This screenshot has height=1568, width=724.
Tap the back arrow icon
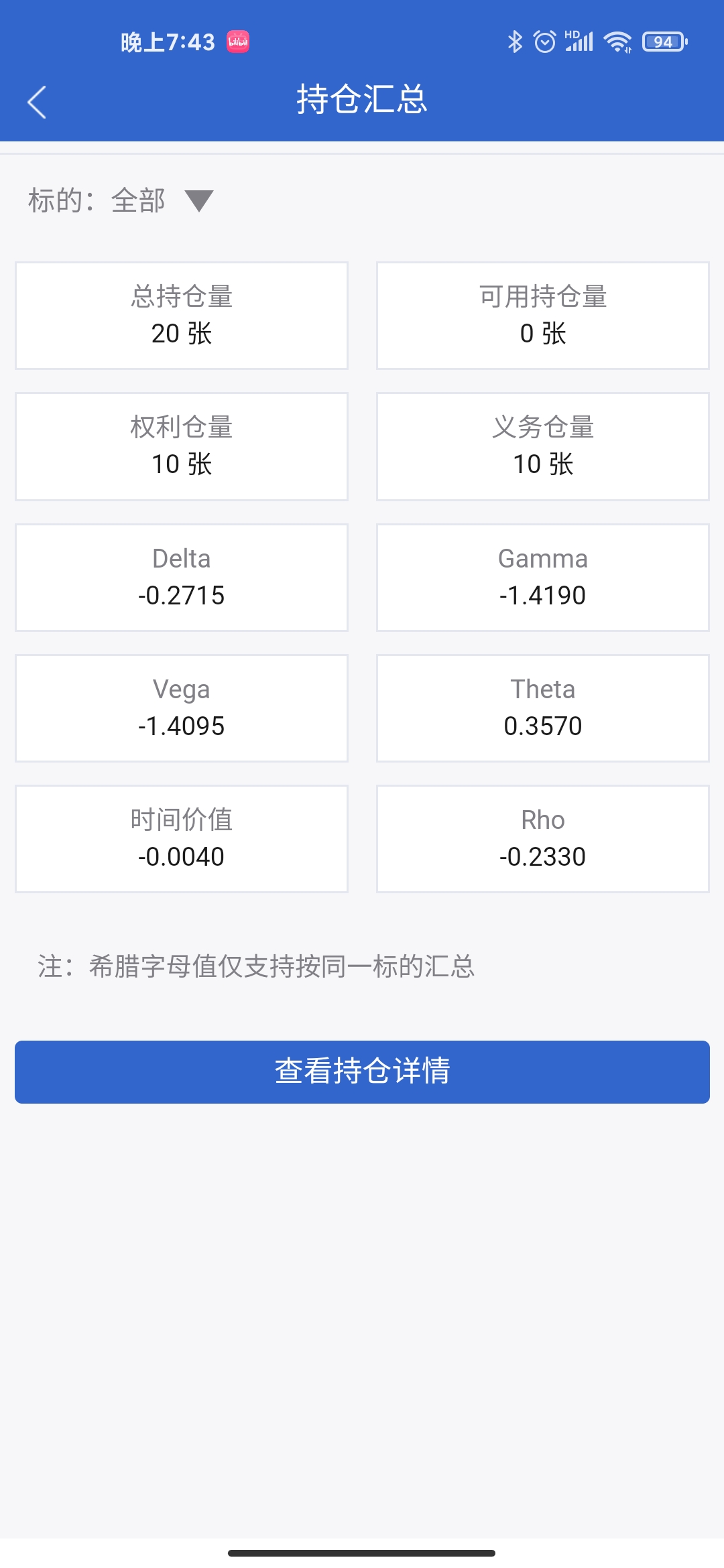click(x=37, y=102)
